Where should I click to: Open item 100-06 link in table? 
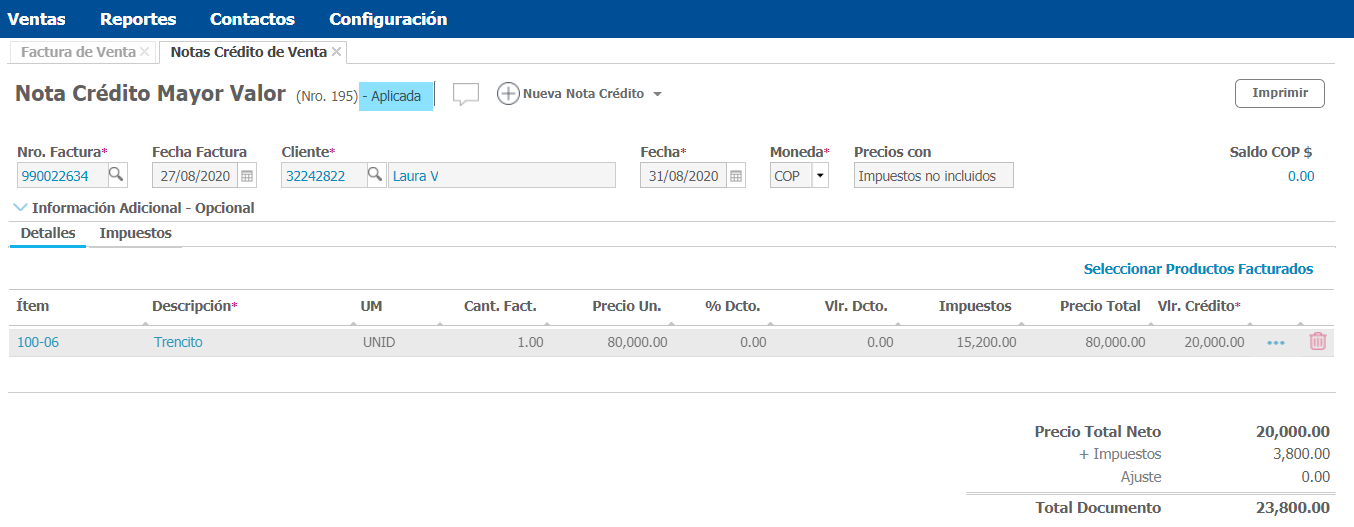[x=38, y=342]
